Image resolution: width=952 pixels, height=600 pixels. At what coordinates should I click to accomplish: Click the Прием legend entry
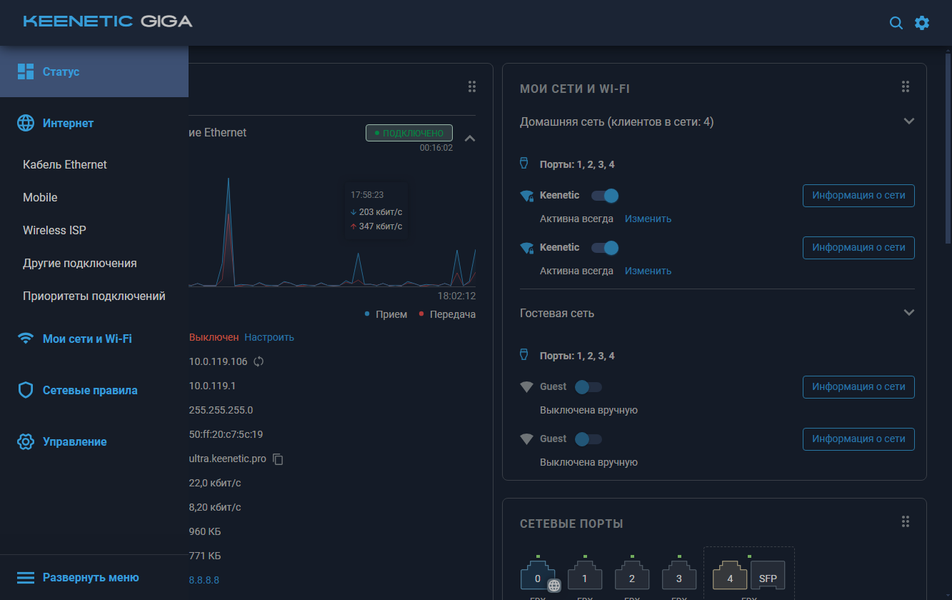(x=386, y=314)
